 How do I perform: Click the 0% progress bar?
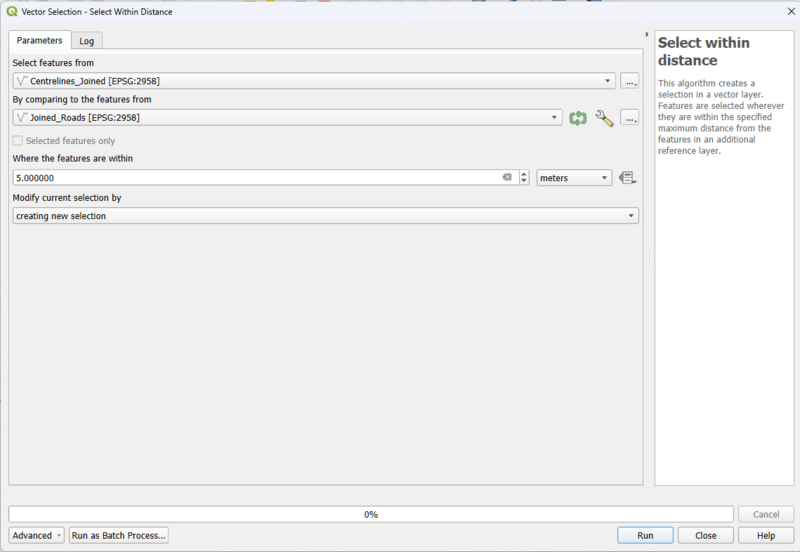coord(372,514)
